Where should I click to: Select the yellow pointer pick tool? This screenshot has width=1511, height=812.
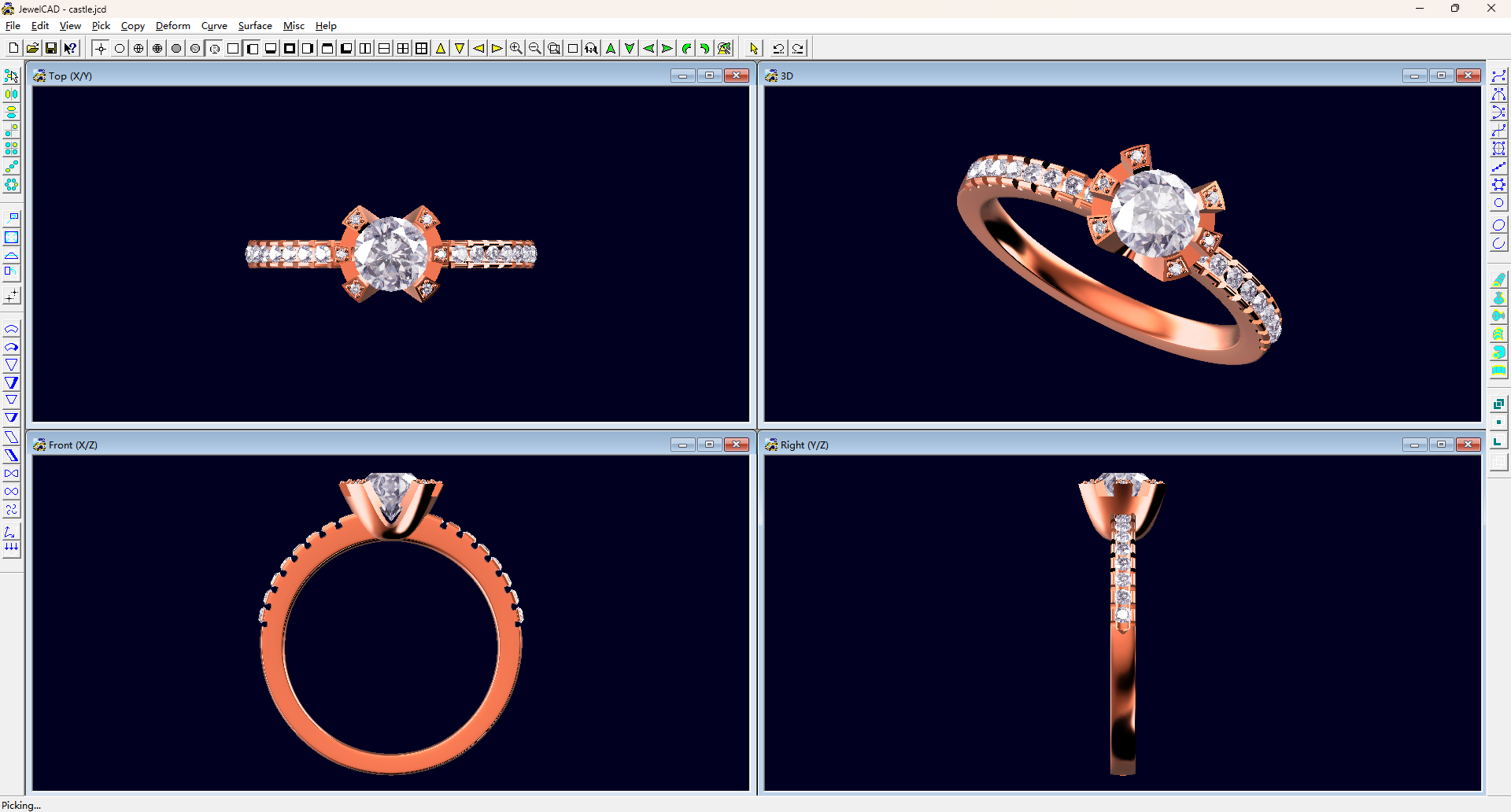pyautogui.click(x=754, y=48)
